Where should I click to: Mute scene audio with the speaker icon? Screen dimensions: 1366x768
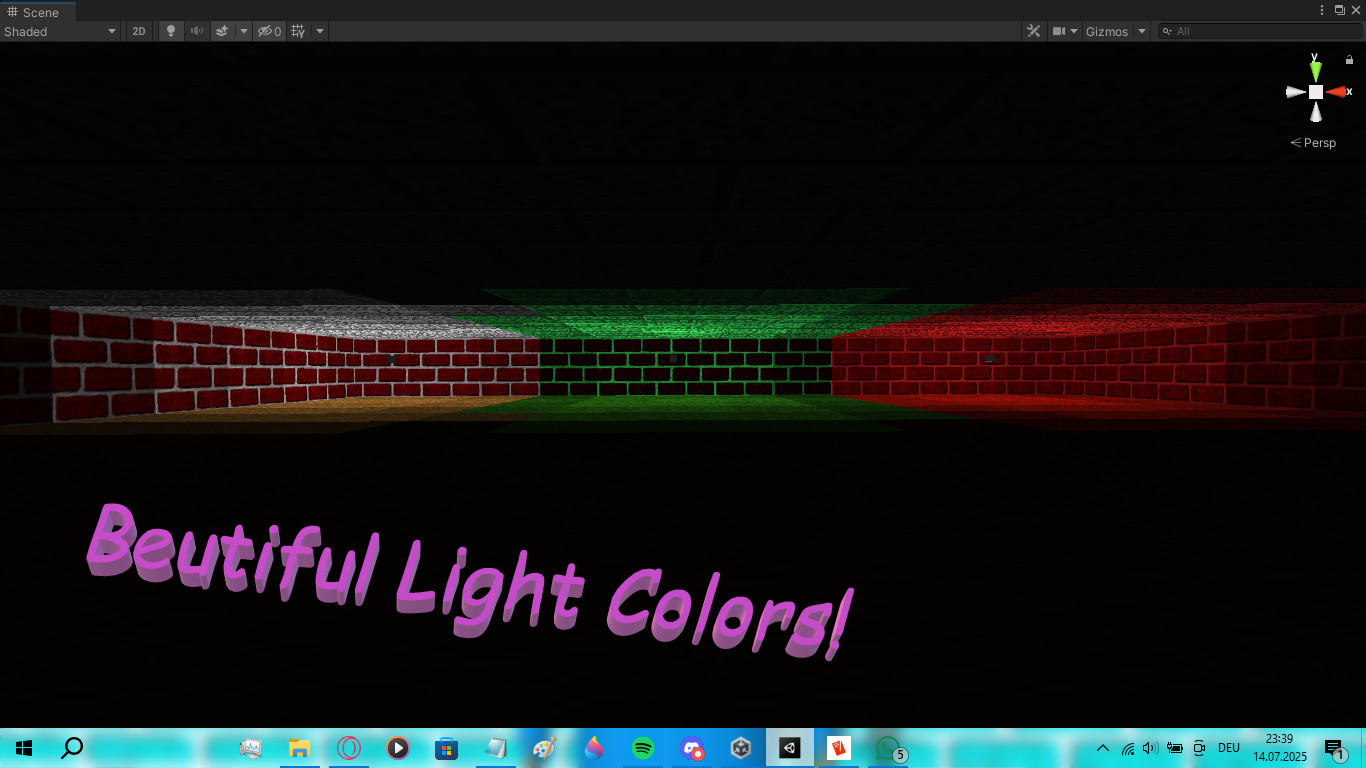point(195,31)
